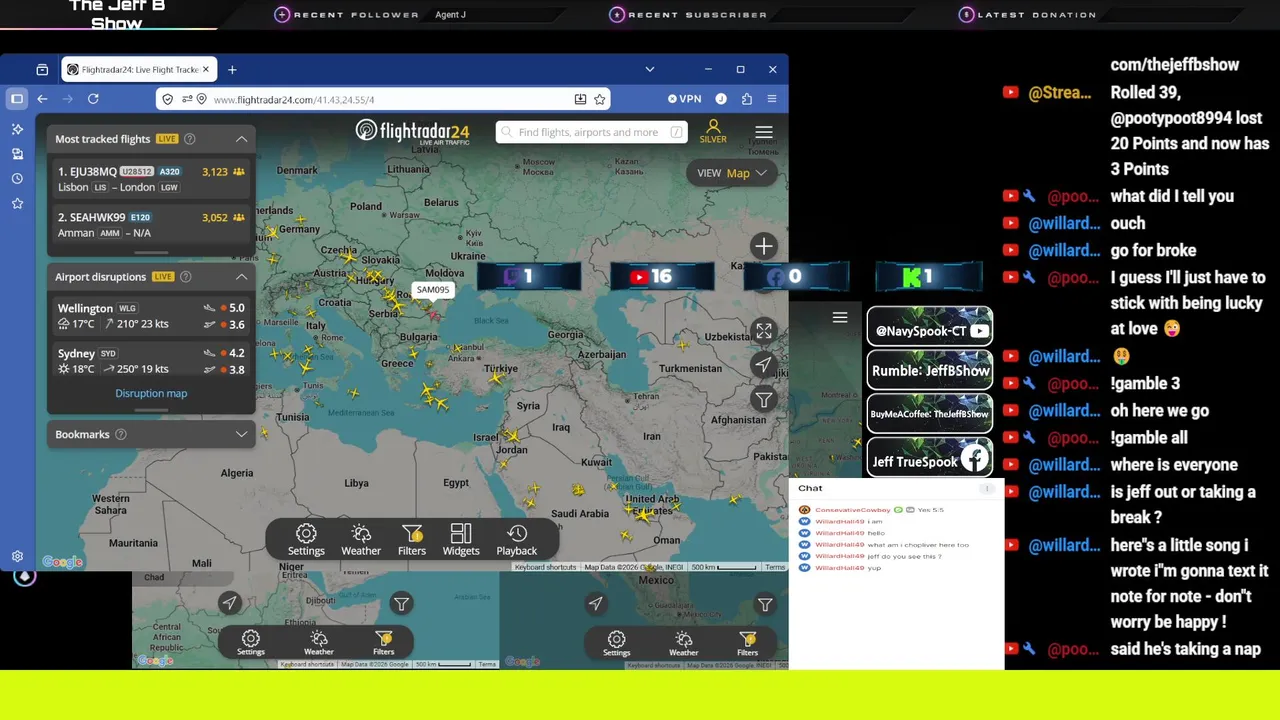Open the browser extensions puzzle icon

[747, 99]
